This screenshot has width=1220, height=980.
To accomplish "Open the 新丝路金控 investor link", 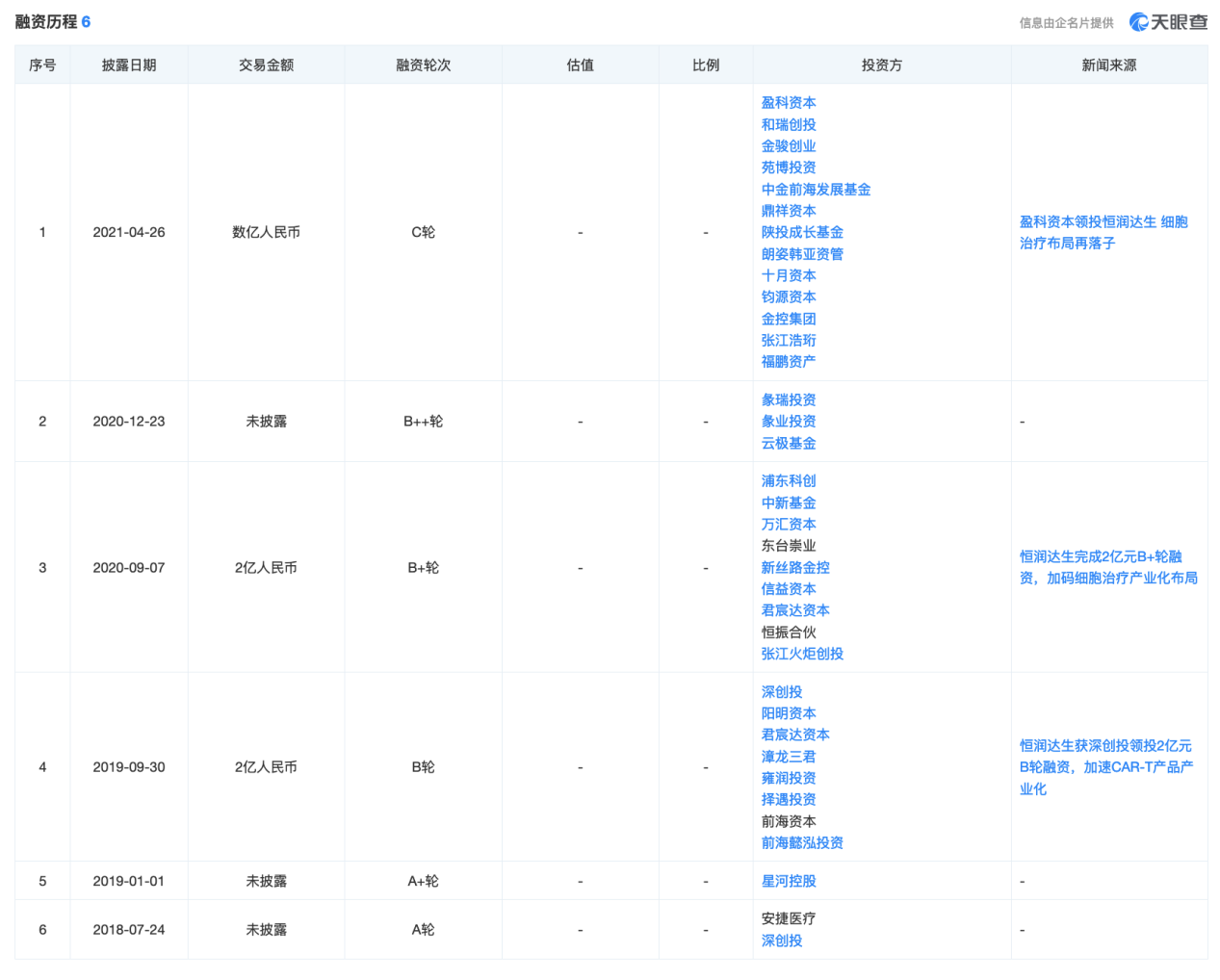I will tap(795, 568).
